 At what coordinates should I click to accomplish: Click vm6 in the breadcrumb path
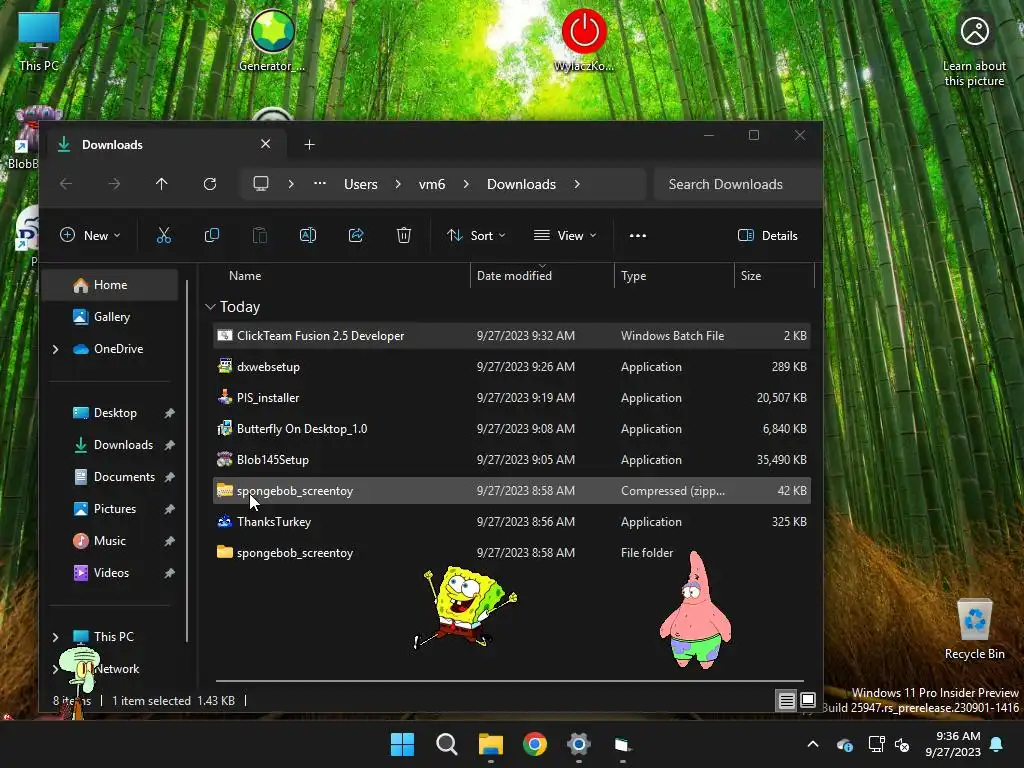432,184
